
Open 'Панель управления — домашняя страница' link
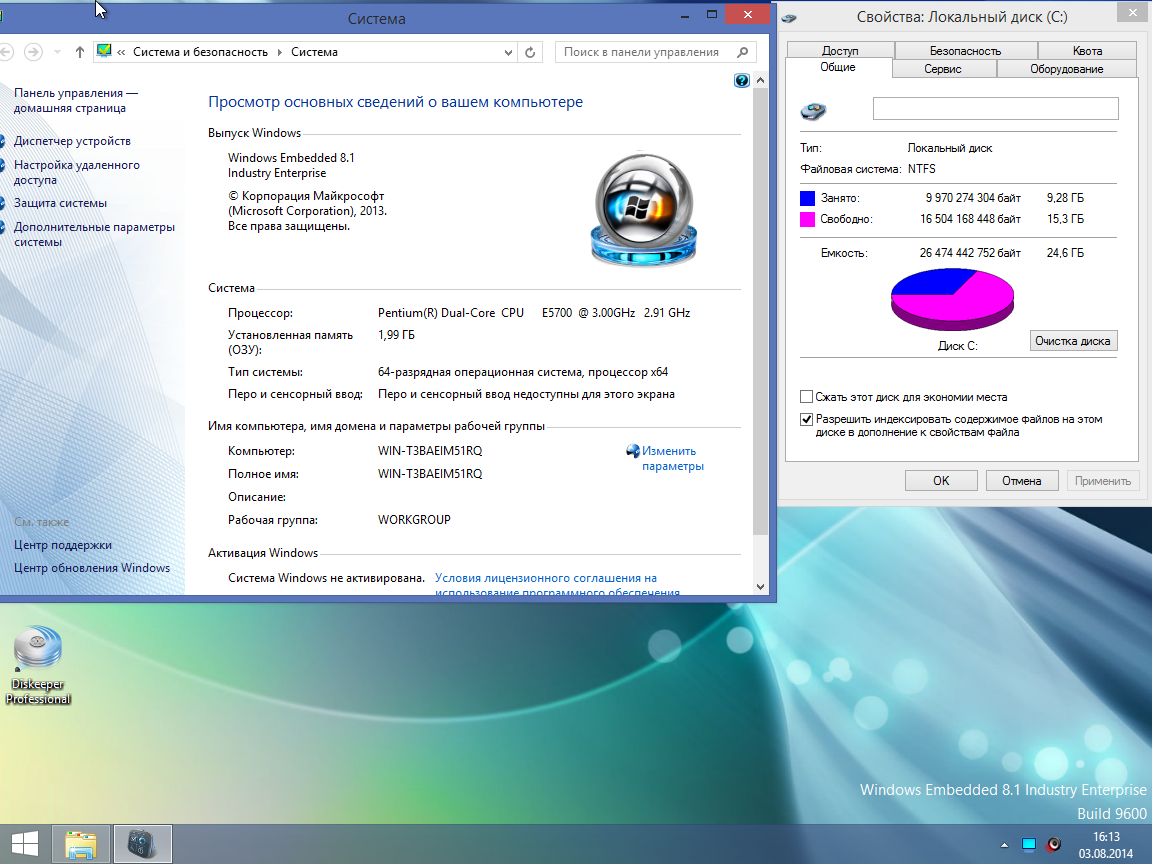[x=76, y=101]
